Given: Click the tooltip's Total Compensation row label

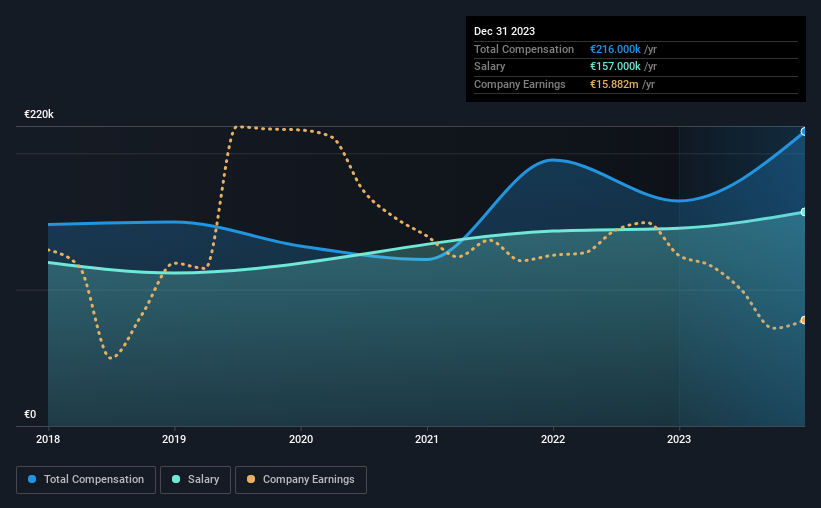Looking at the screenshot, I should click(524, 49).
